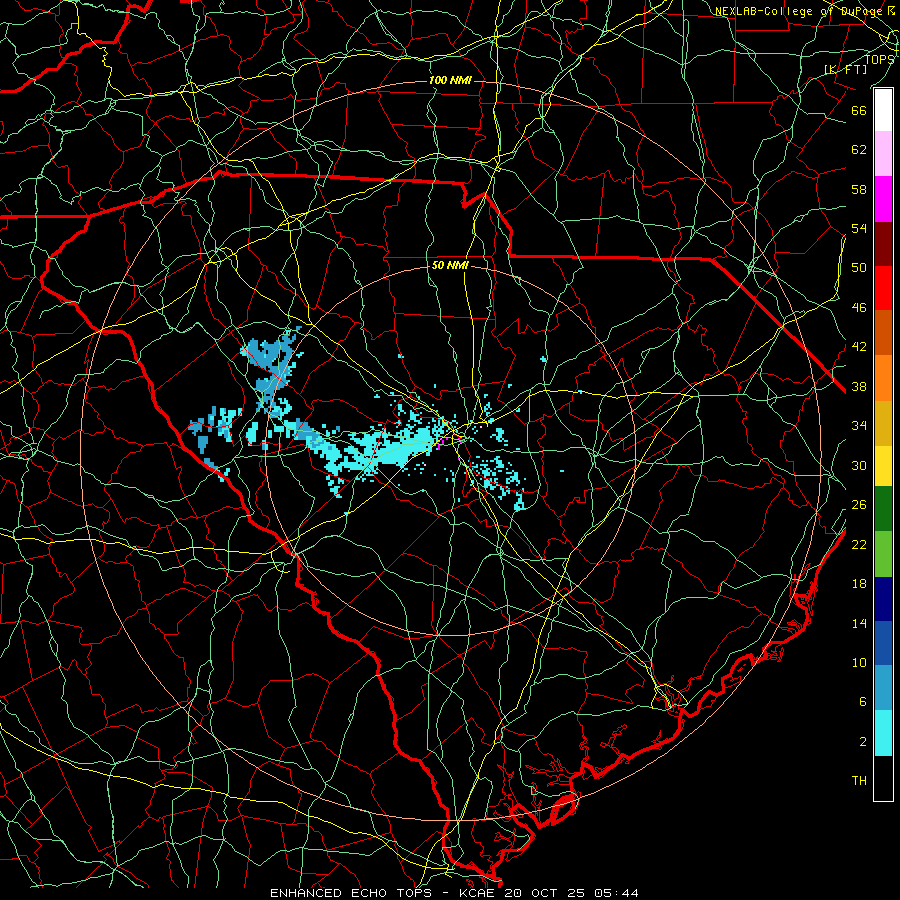This screenshot has height=900, width=900.
Task: Click the legend value 38
Action: tap(859, 386)
